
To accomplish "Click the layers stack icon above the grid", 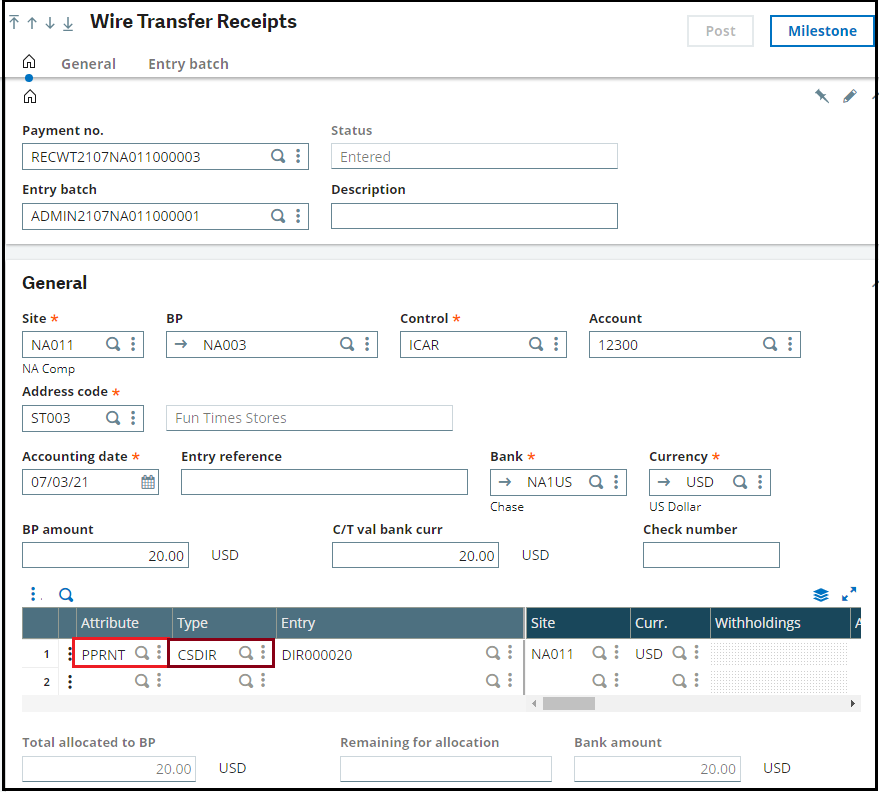I will point(821,595).
